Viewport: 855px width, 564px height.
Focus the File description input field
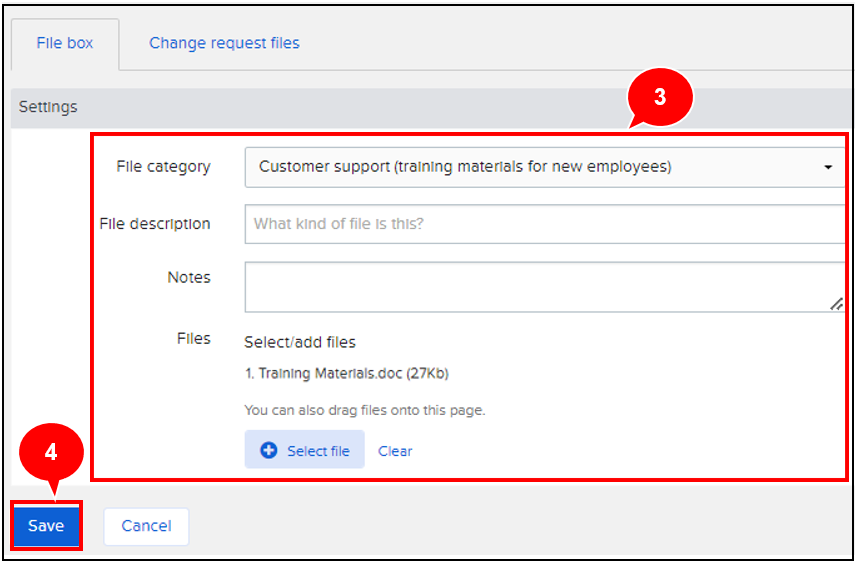[540, 224]
